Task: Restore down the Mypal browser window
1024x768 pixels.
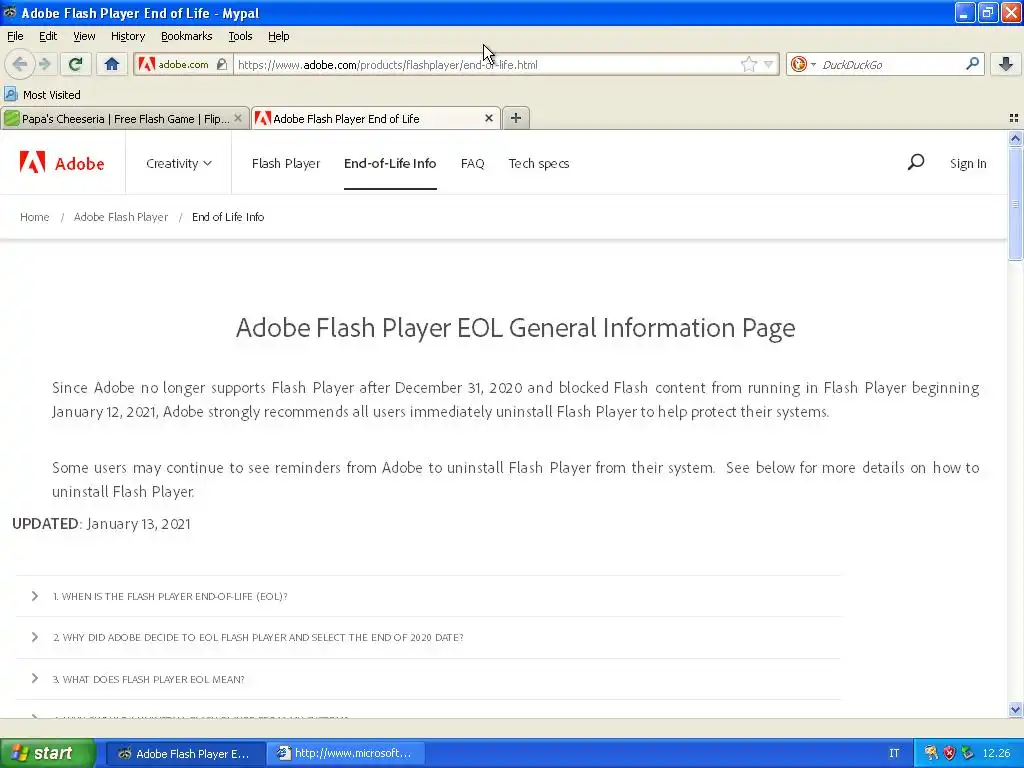Action: [x=987, y=12]
